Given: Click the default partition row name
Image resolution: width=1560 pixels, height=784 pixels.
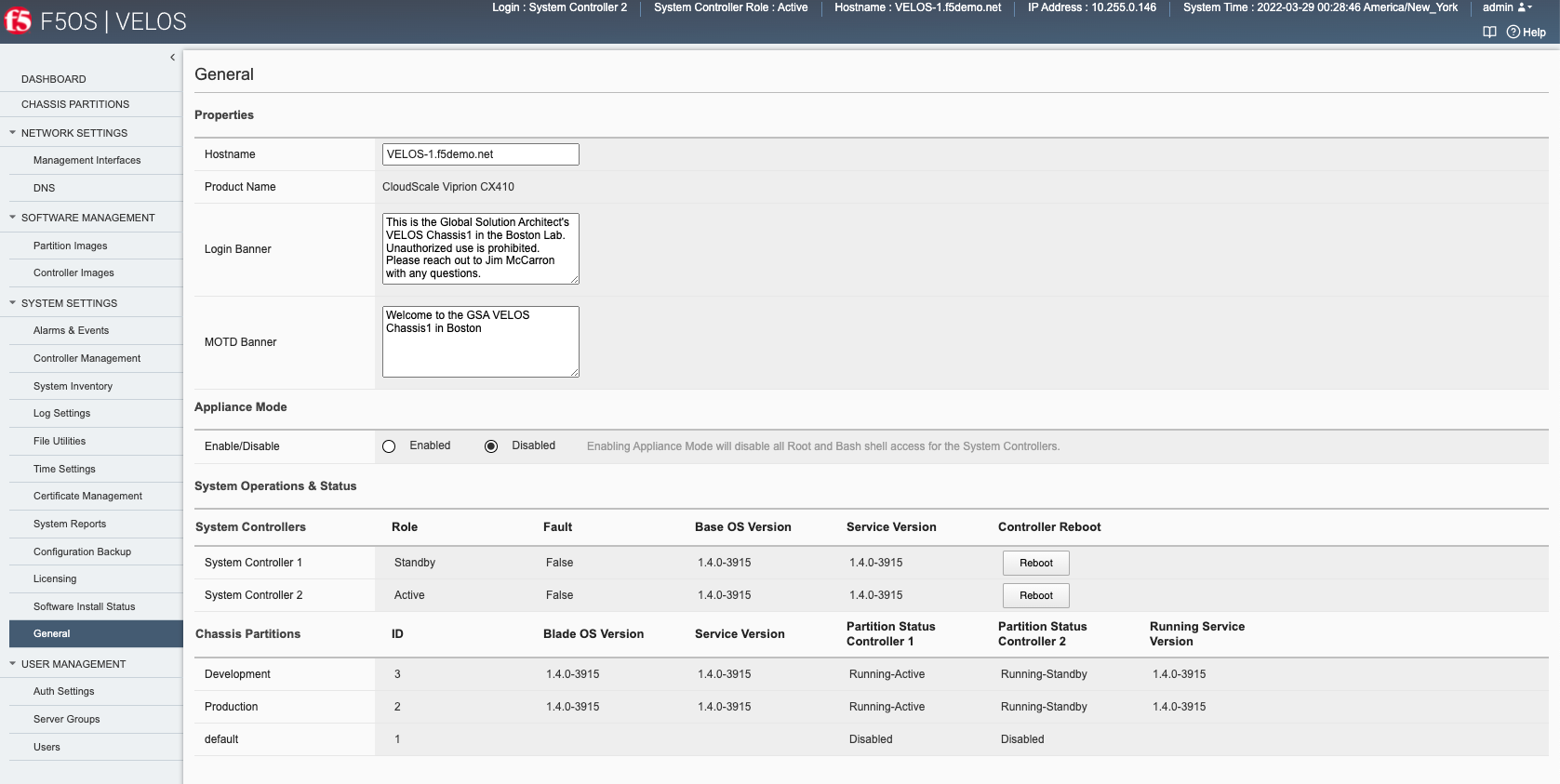Looking at the screenshot, I should [221, 739].
